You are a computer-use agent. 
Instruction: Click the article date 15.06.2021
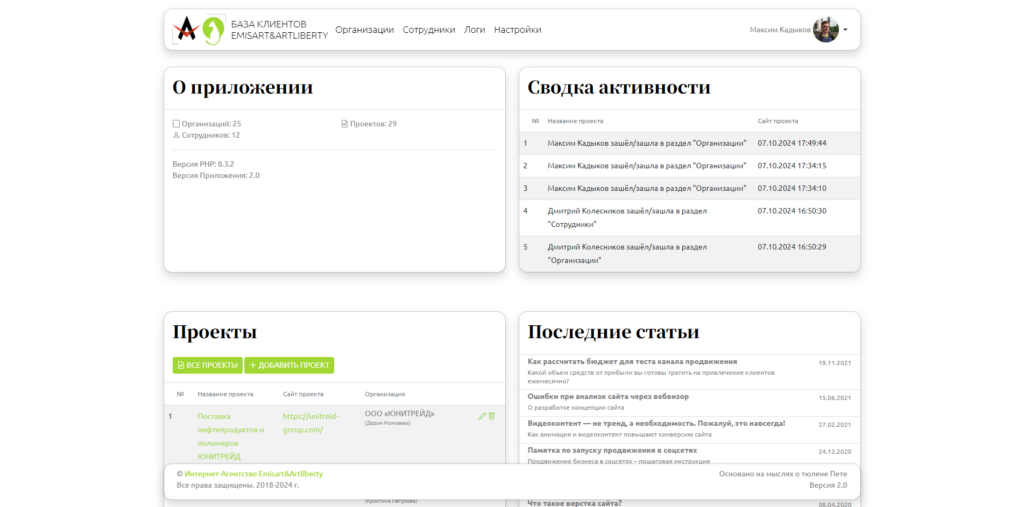[835, 398]
